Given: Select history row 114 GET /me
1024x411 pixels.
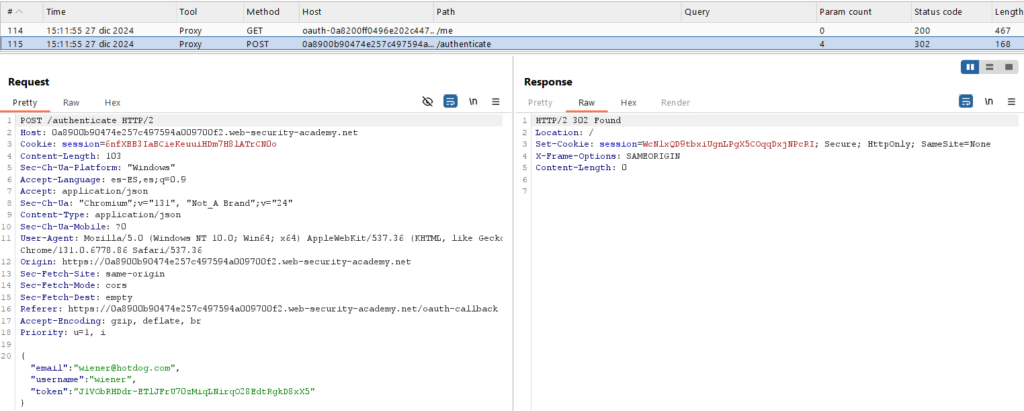Looking at the screenshot, I should point(512,31).
